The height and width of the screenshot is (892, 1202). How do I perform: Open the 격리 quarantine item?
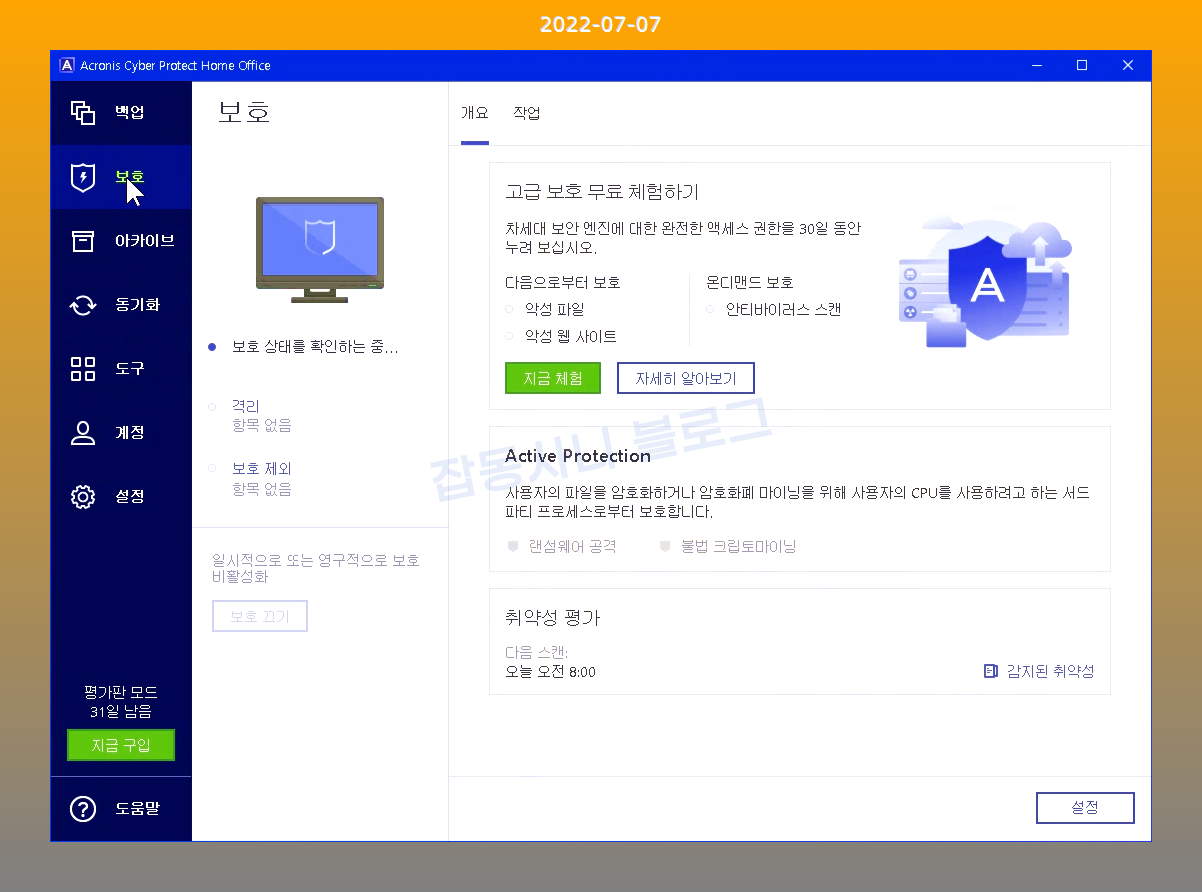(246, 406)
